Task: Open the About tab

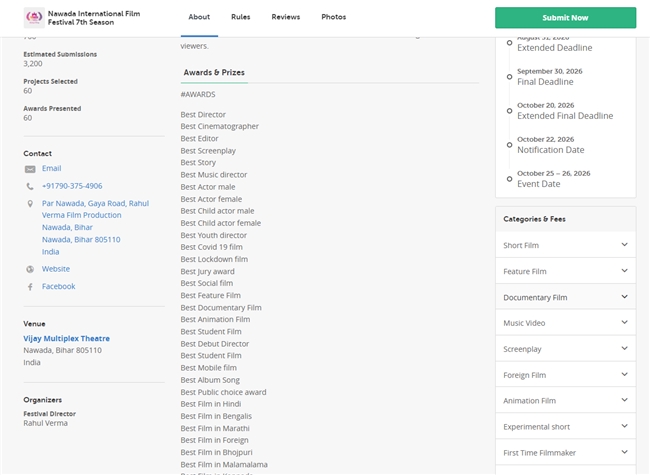Action: [x=199, y=17]
